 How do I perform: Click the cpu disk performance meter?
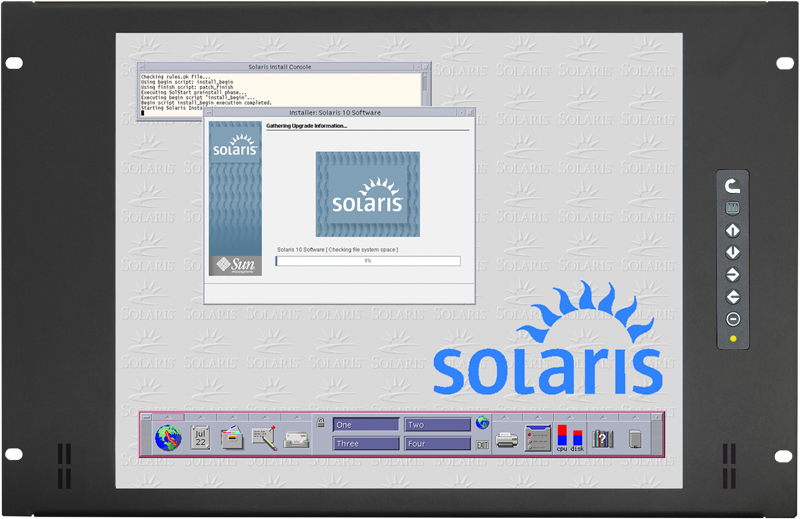point(570,438)
